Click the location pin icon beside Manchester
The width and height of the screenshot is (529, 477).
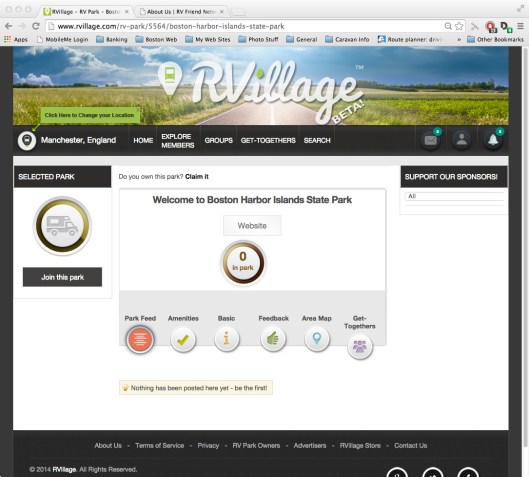(x=27, y=140)
